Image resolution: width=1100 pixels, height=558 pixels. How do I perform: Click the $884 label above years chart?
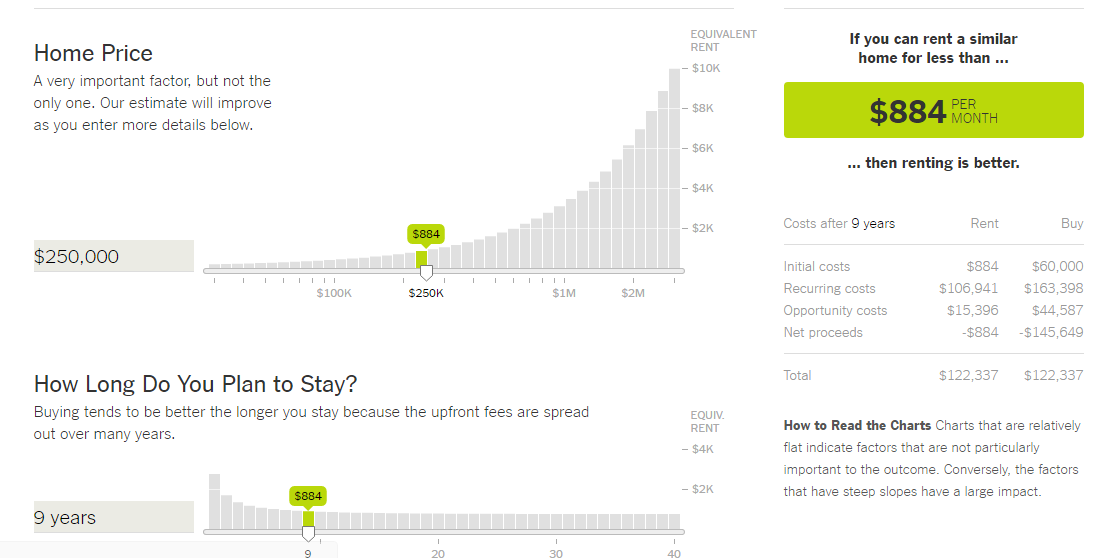click(308, 496)
